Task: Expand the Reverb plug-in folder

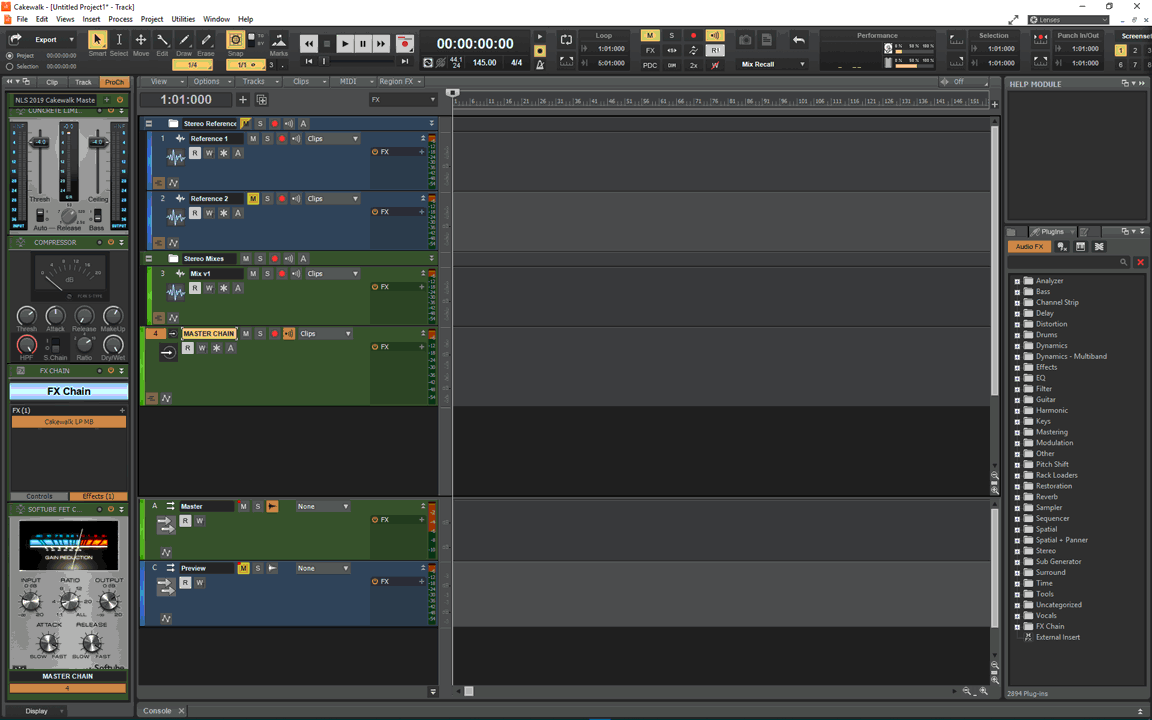Action: click(1018, 497)
